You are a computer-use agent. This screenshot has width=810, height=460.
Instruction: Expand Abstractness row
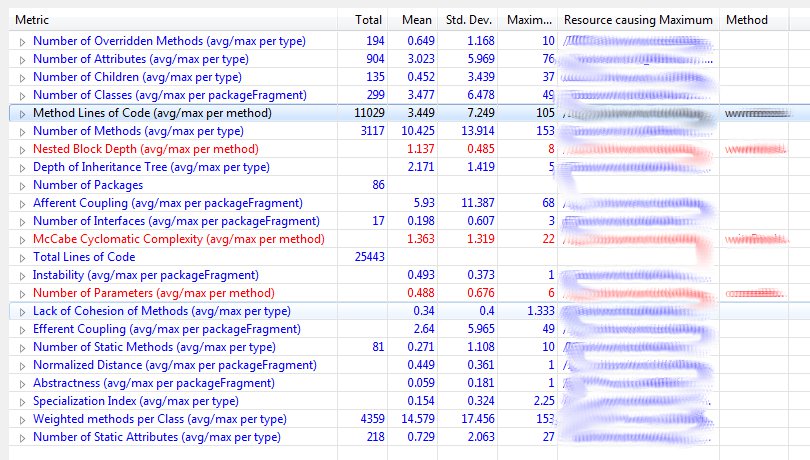coord(22,384)
